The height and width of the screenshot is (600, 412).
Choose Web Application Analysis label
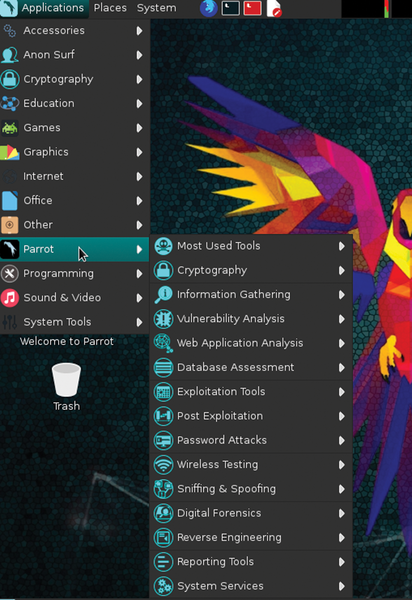[240, 343]
